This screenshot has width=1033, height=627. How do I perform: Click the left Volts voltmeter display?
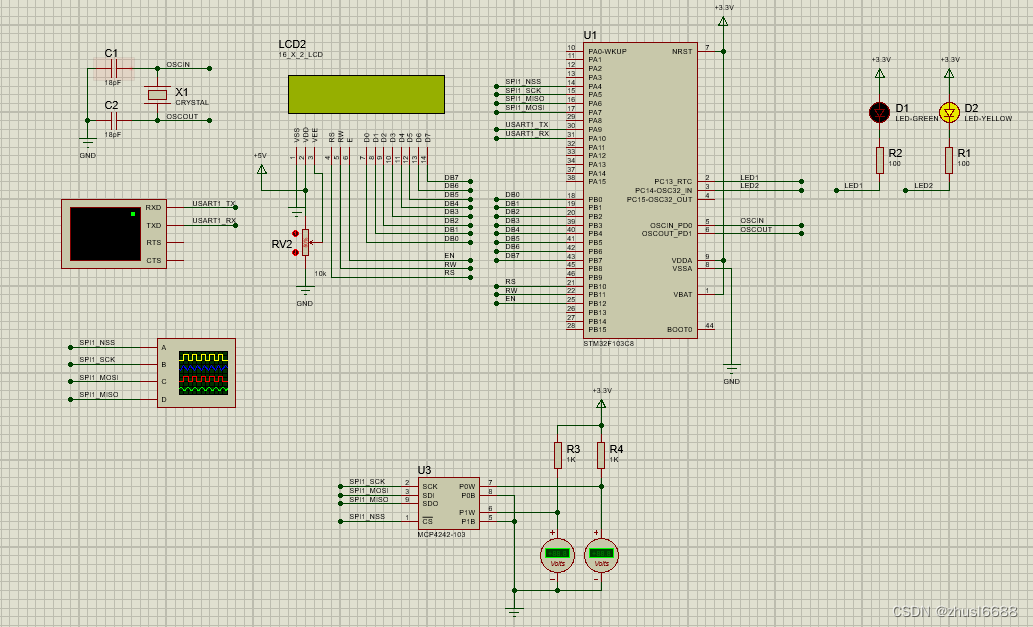click(556, 554)
